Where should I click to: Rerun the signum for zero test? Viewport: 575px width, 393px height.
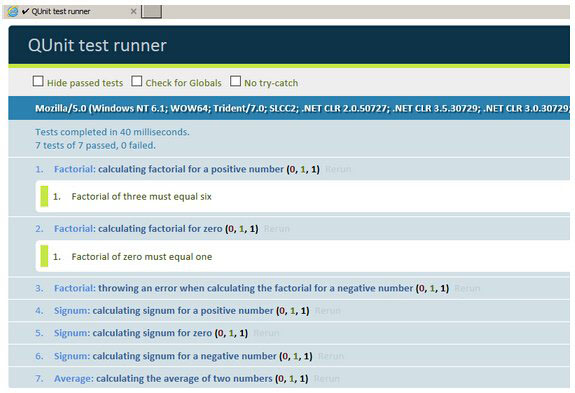point(266,333)
